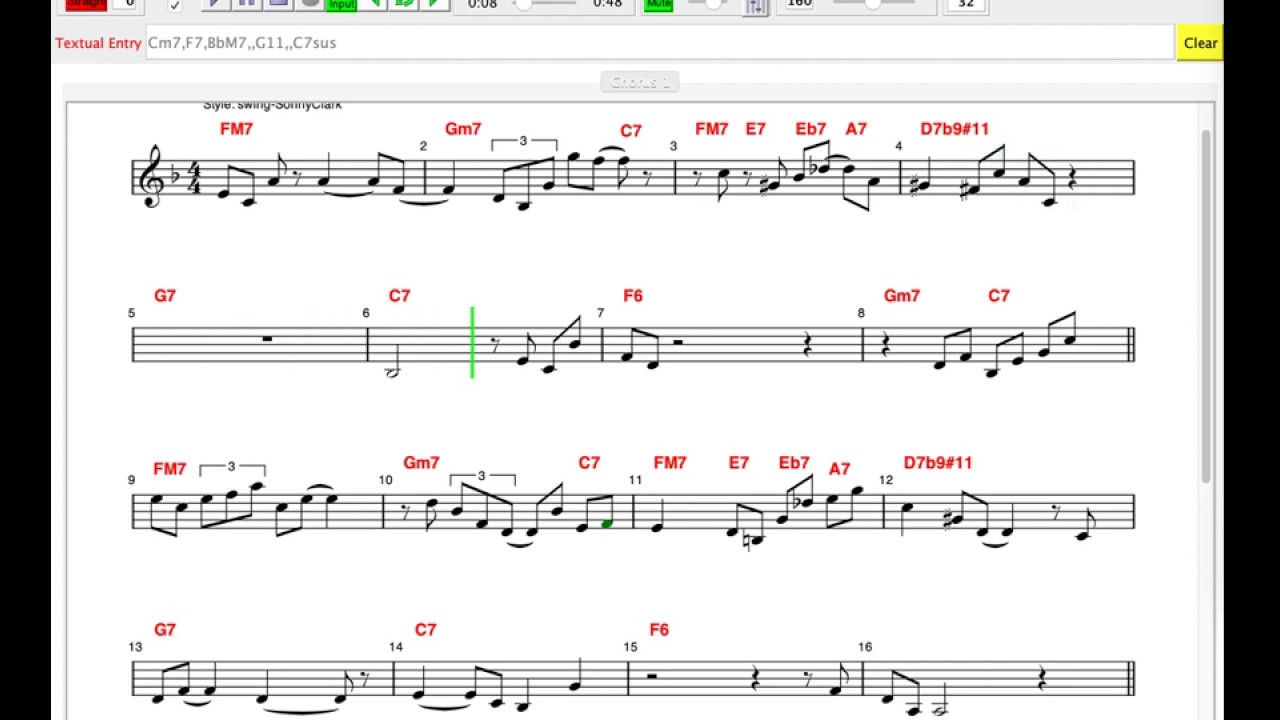Select the C7 chord in measure 14
This screenshot has height=720, width=1280.
[425, 630]
